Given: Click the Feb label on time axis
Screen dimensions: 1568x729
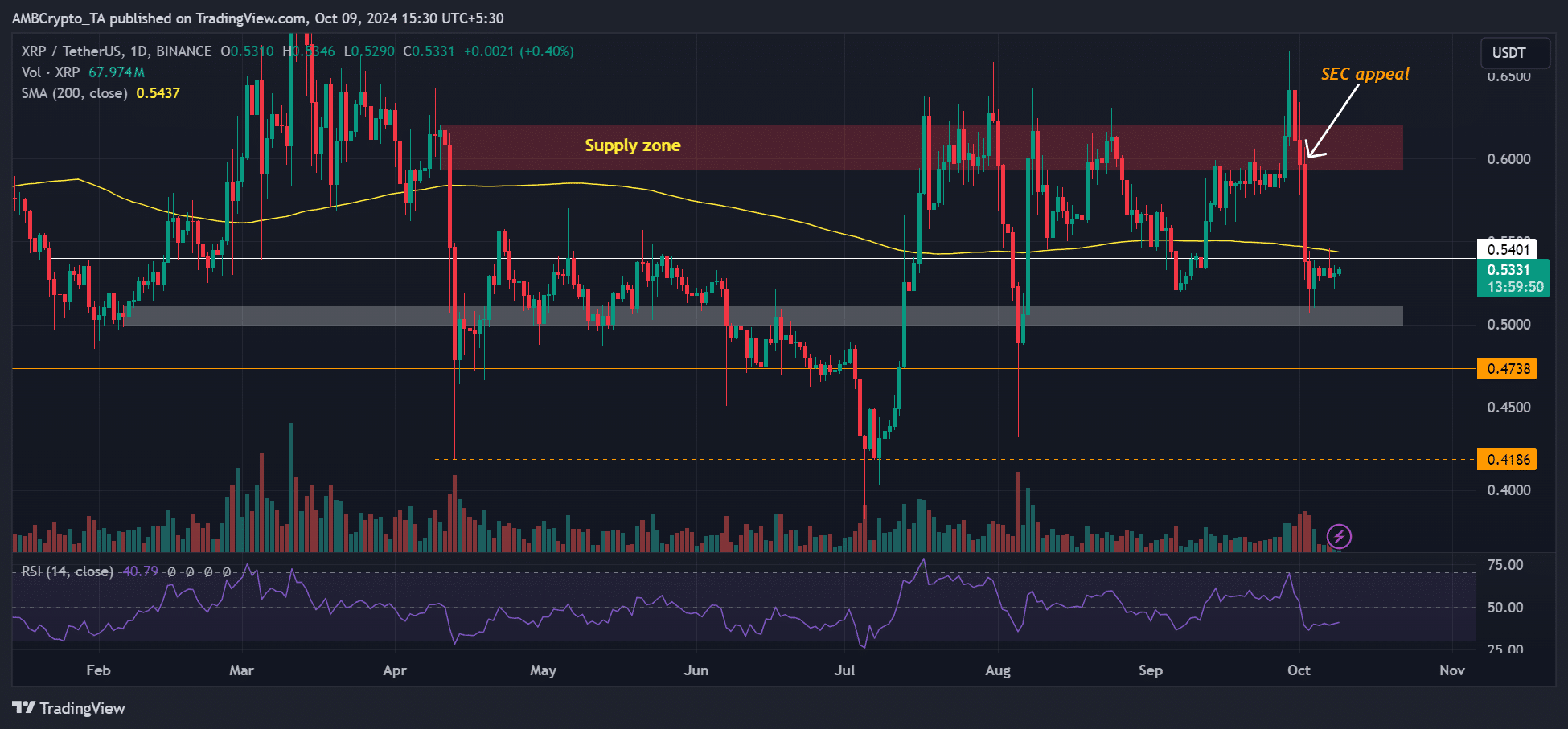Looking at the screenshot, I should point(98,670).
